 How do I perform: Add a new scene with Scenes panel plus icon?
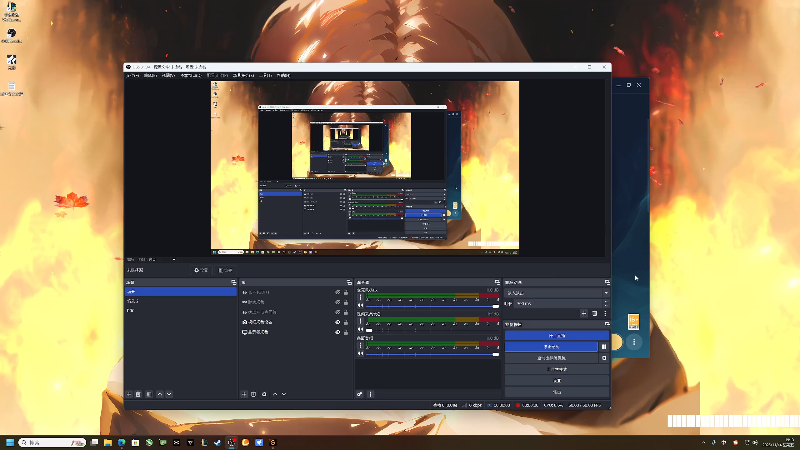[129, 394]
